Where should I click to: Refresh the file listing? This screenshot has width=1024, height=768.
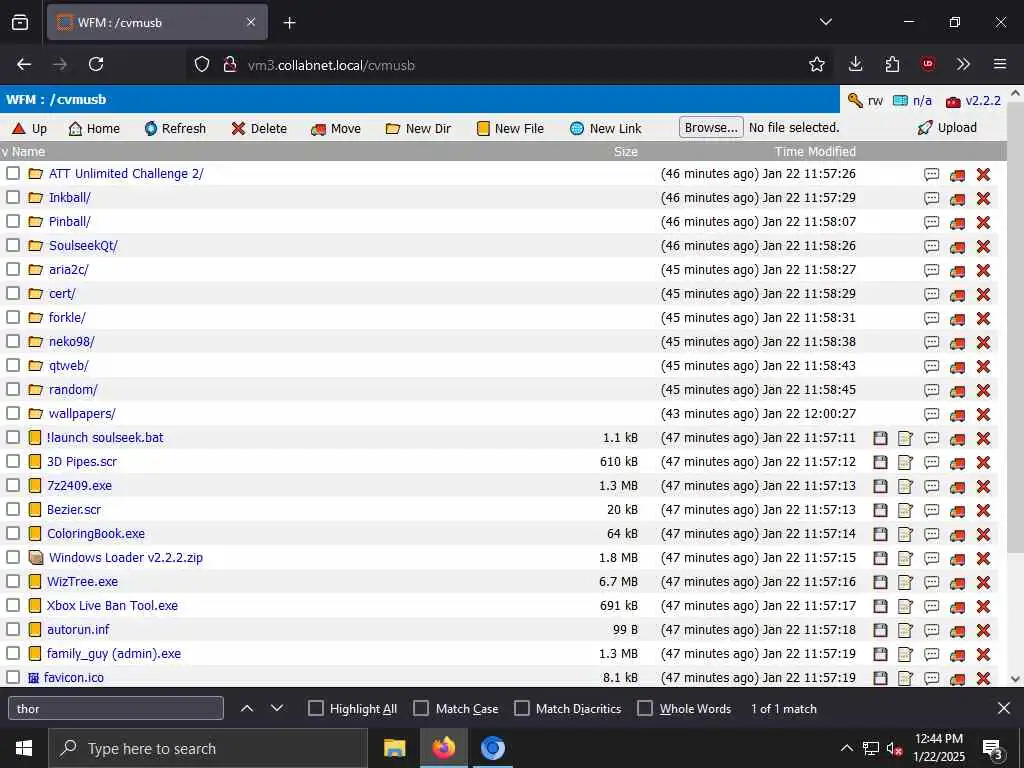(x=175, y=129)
